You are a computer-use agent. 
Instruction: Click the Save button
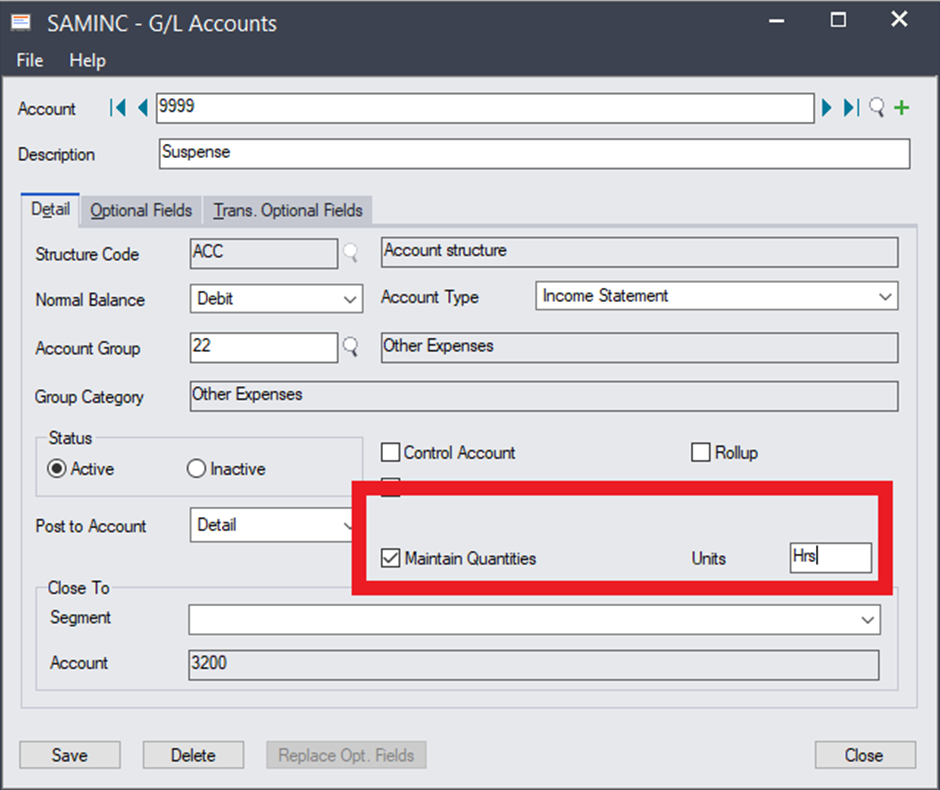[x=70, y=755]
